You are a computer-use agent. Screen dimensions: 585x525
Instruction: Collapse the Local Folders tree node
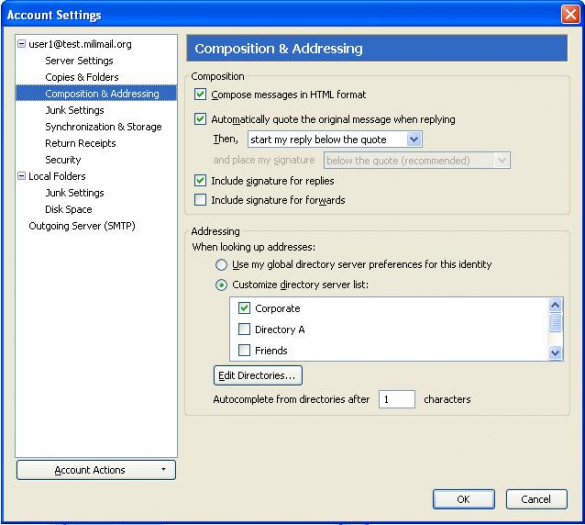[x=22, y=176]
